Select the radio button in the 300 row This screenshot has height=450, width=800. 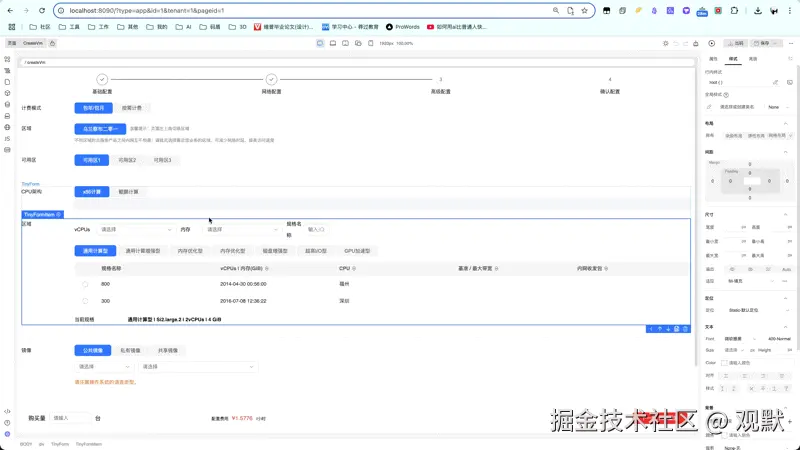(x=85, y=301)
